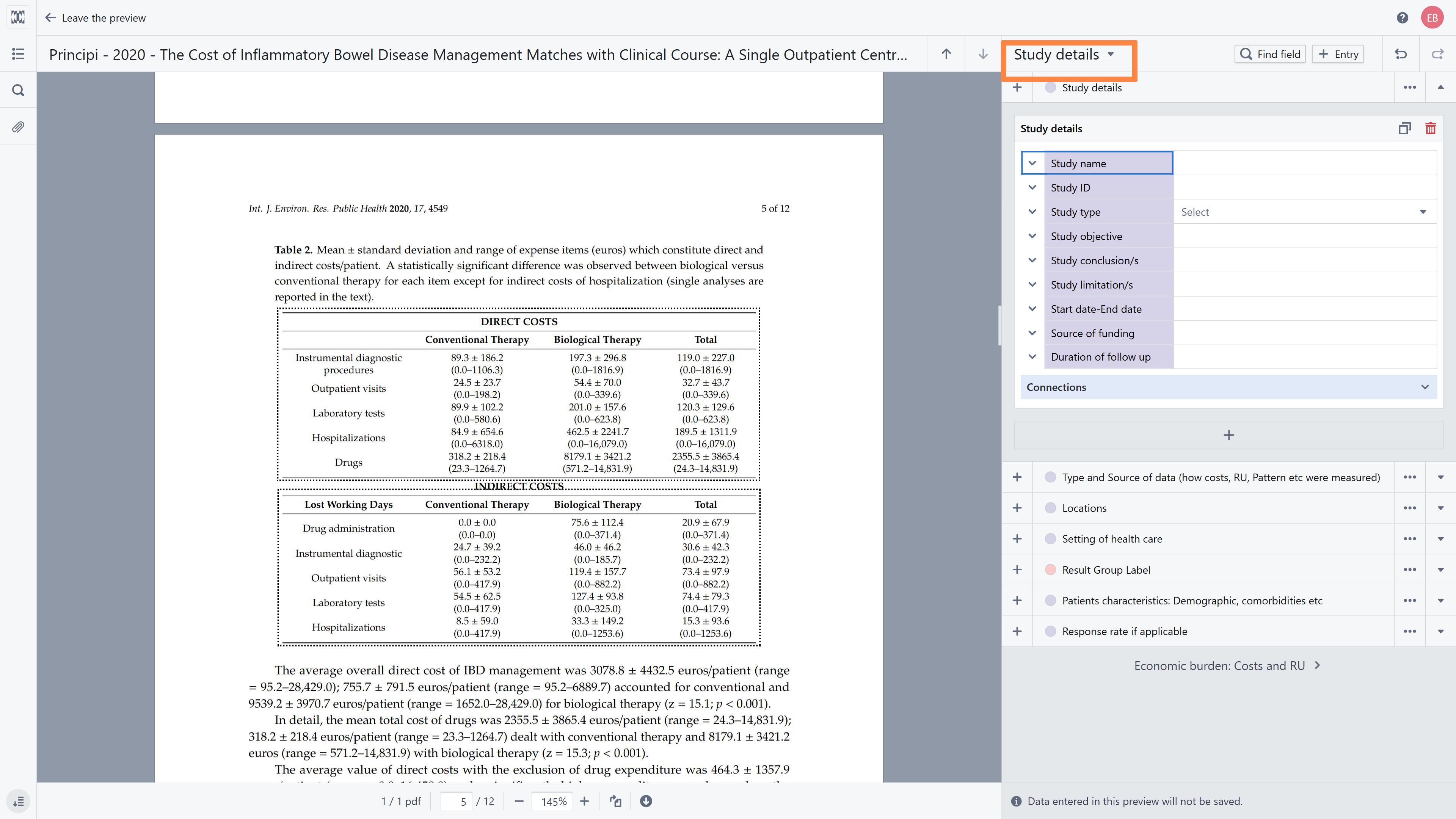Click the Start date-End date input field
The image size is (1456, 819).
point(1305,309)
